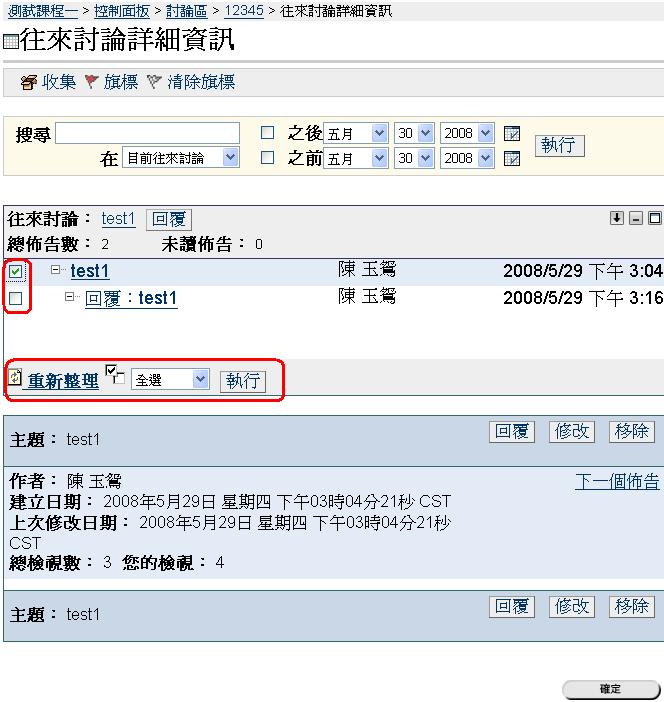Click the 重新整理 refresh icon
664x702 pixels.
[x=15, y=378]
